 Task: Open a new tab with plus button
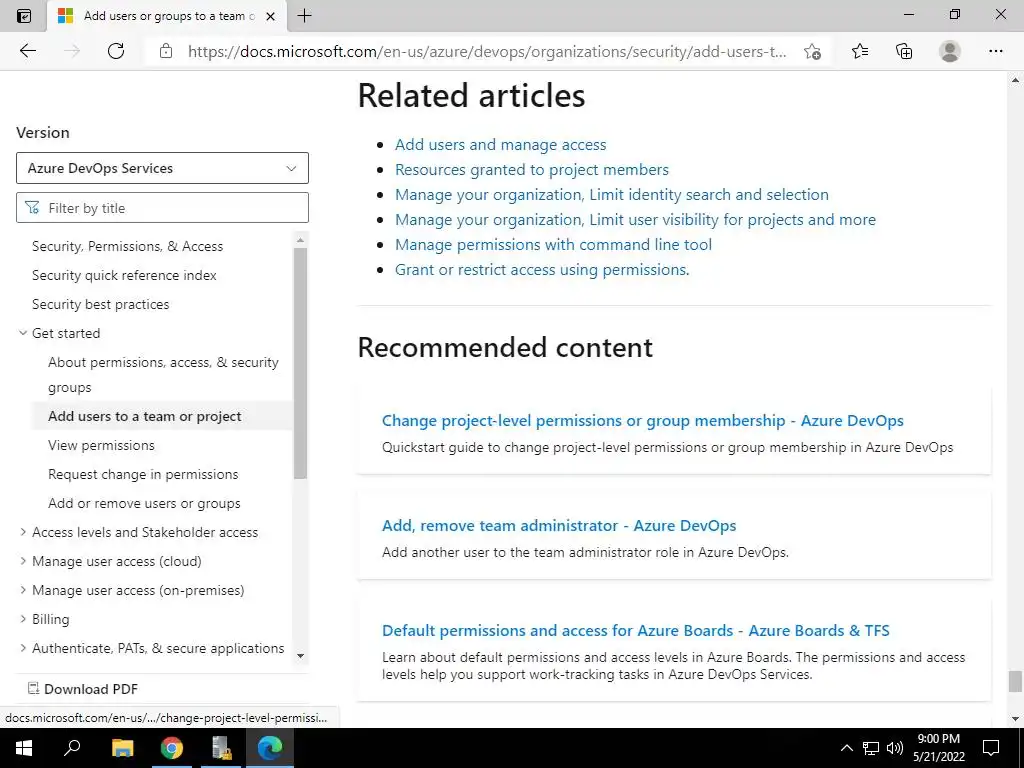coord(304,16)
